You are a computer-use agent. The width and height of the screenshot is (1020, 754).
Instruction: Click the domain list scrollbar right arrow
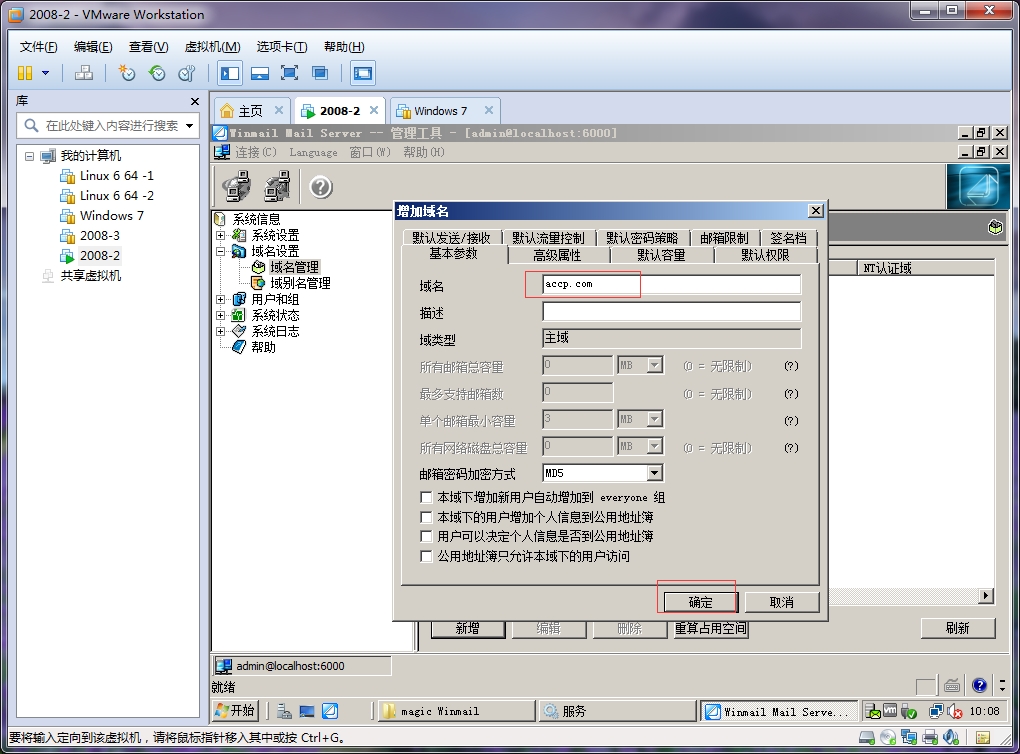pos(986,596)
